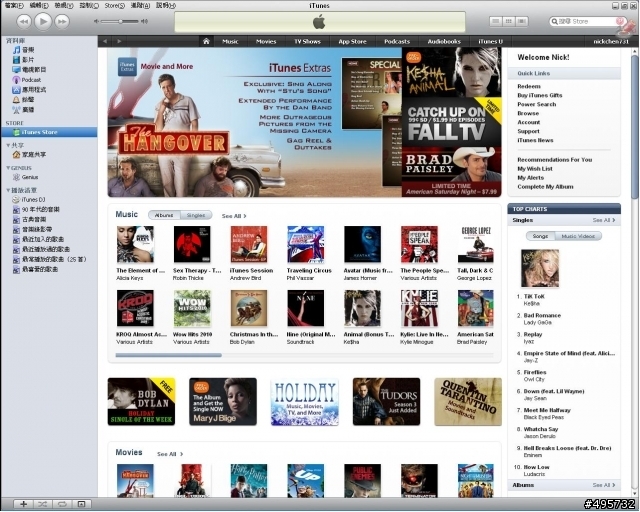640x512 pixels.
Task: Switch Top Charts to Songs
Action: [x=540, y=236]
